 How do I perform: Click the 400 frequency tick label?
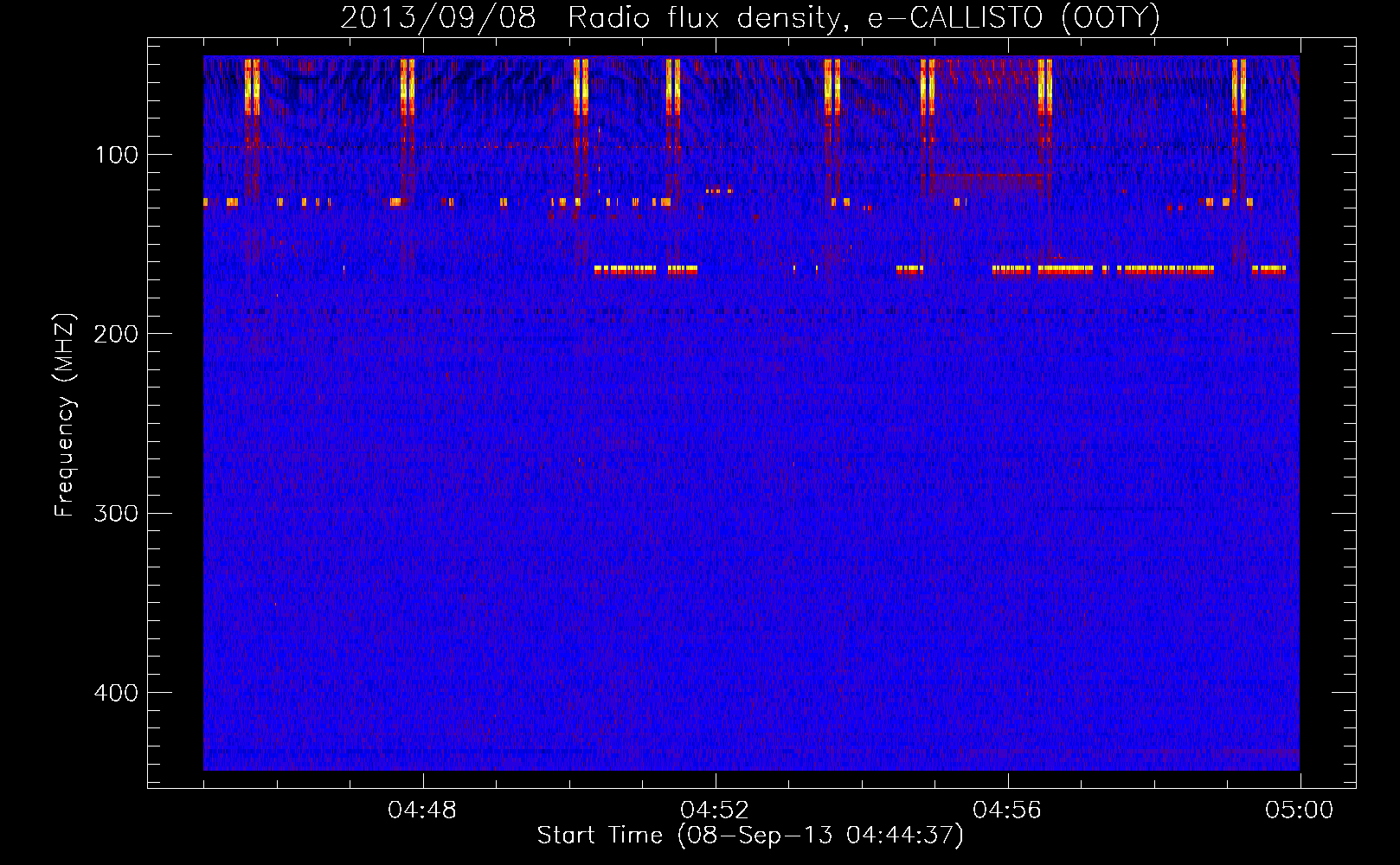pos(116,693)
